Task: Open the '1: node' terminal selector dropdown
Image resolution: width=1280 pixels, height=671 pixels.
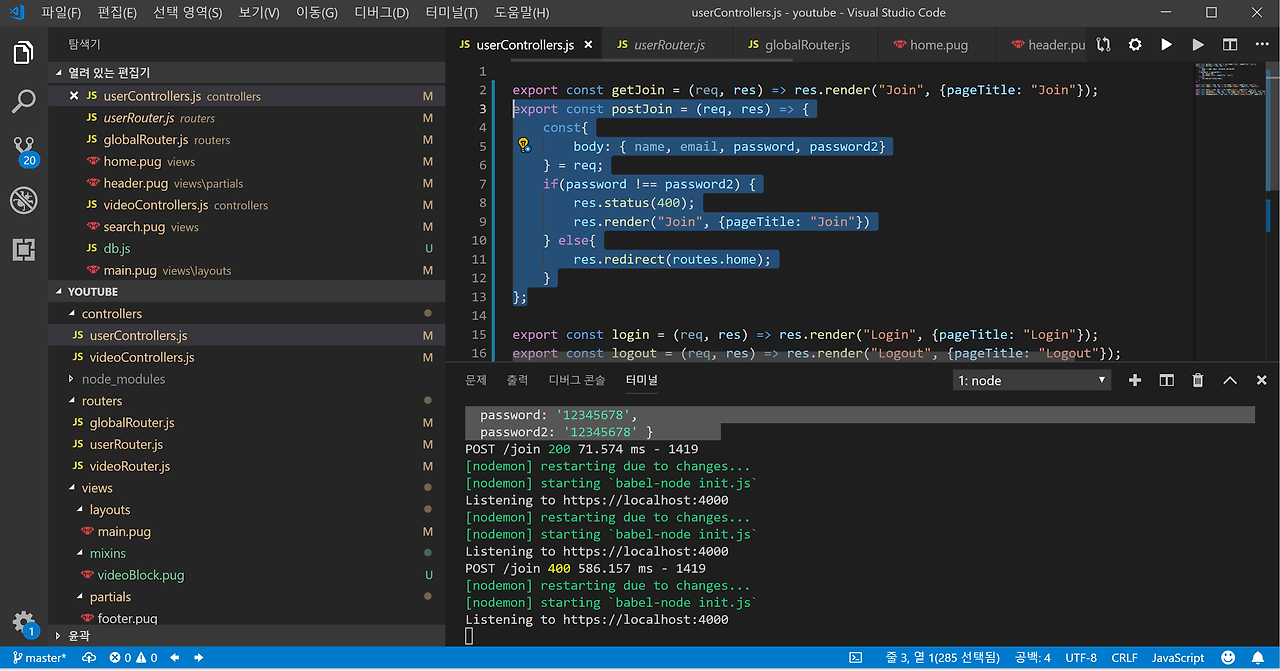Action: click(x=1031, y=380)
